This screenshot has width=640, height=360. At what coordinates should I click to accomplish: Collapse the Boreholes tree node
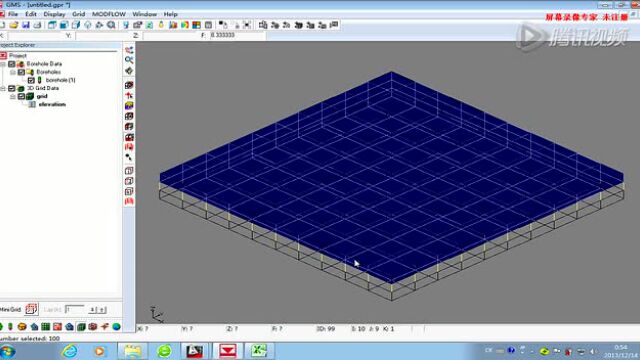pyautogui.click(x=13, y=72)
